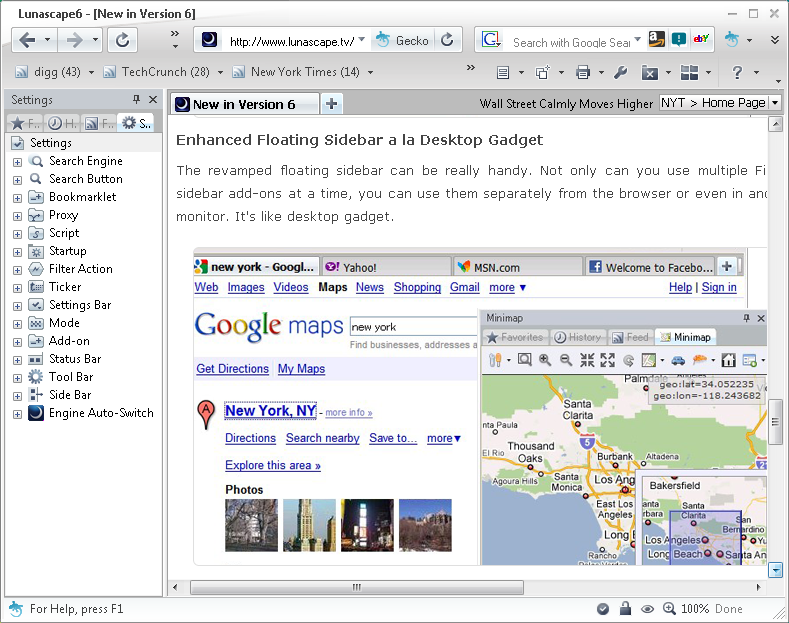Click the Lunascape moon icon in the address bar
Image resolution: width=789 pixels, height=623 pixels.
tap(209, 40)
